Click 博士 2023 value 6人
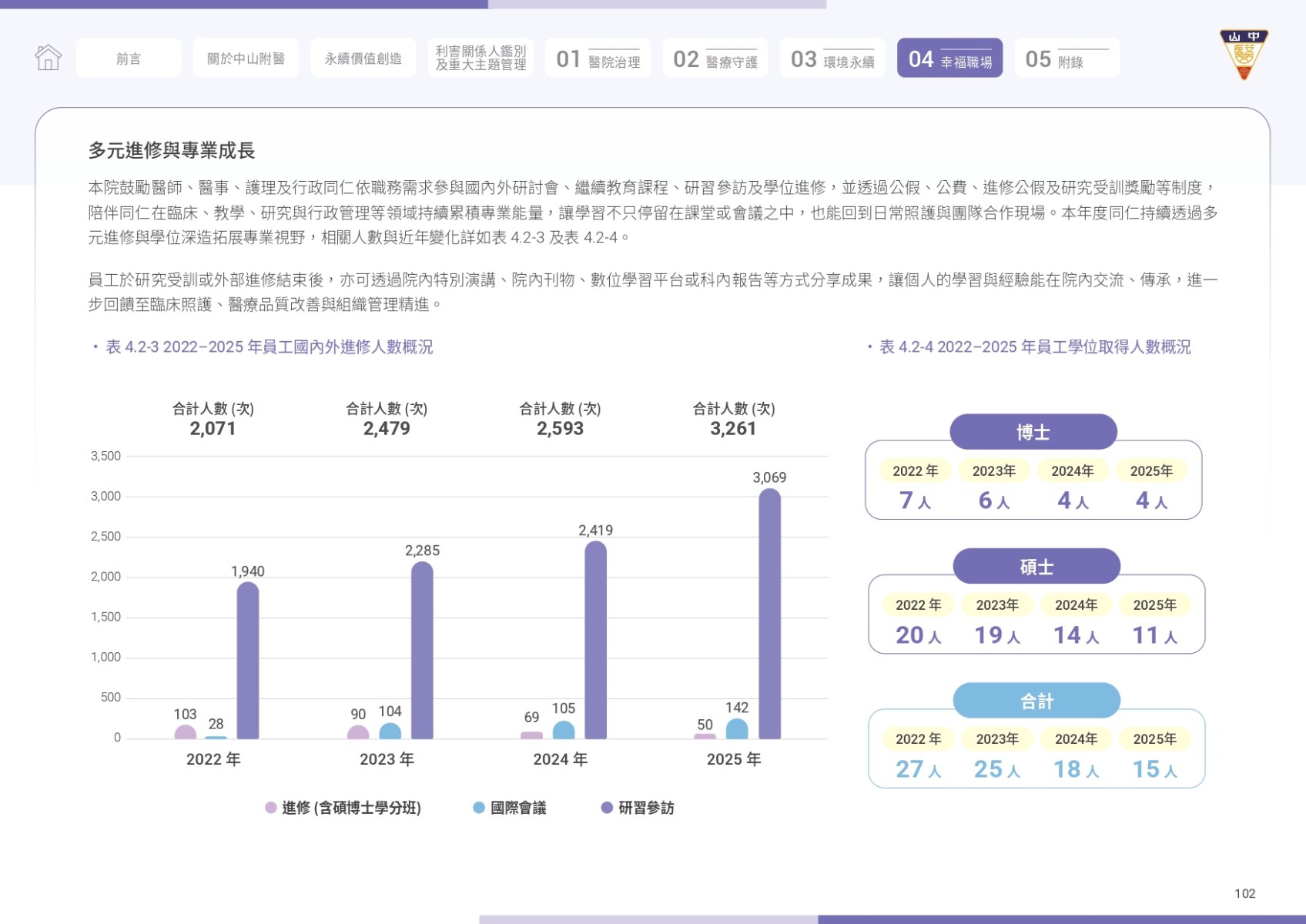1306x924 pixels. coord(994,501)
